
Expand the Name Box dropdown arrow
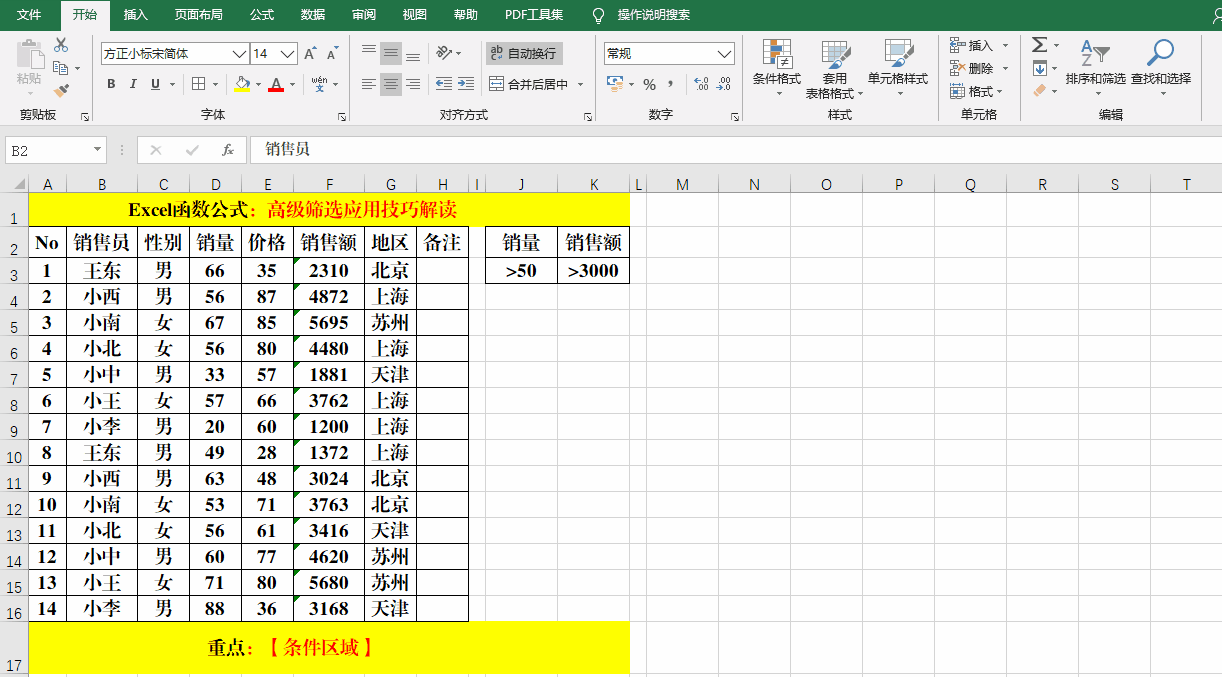(98, 150)
